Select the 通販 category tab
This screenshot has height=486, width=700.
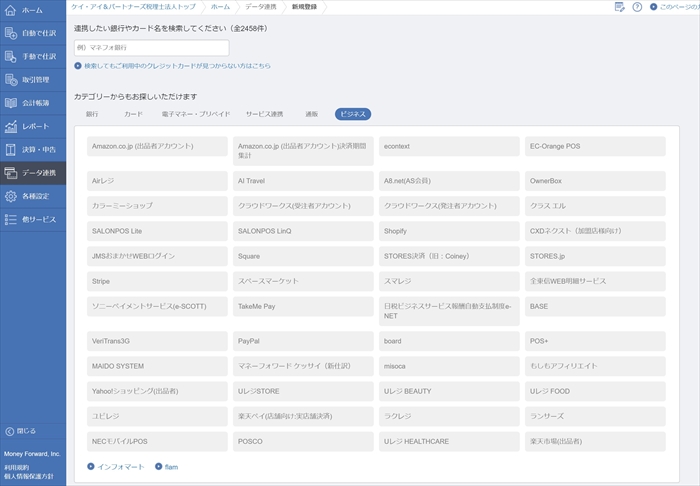tap(312, 114)
